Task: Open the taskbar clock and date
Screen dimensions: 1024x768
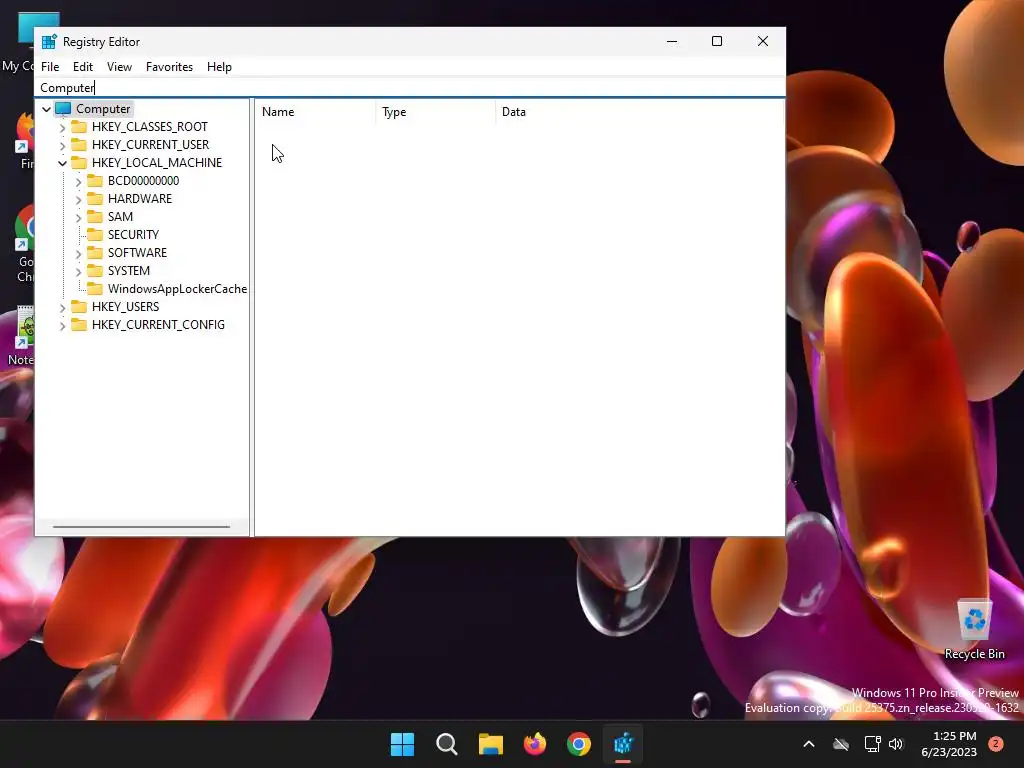Action: tap(949, 744)
